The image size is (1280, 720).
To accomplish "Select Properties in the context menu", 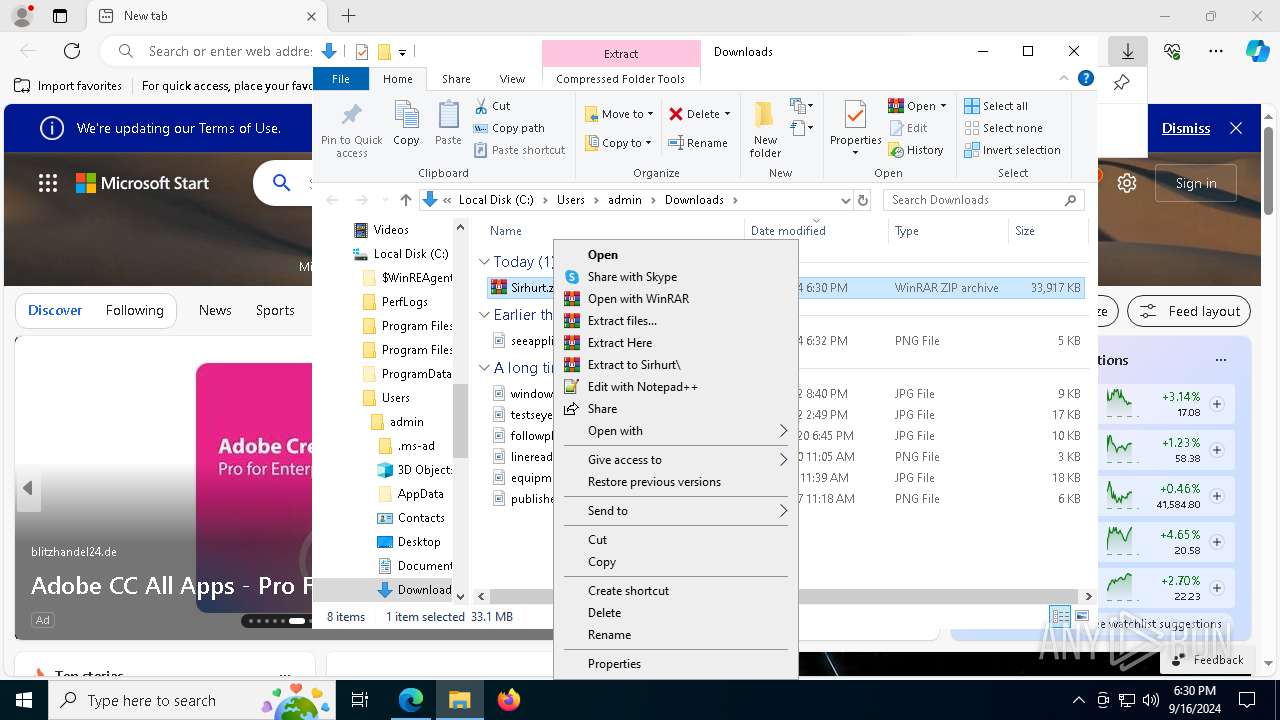I will point(676,664).
